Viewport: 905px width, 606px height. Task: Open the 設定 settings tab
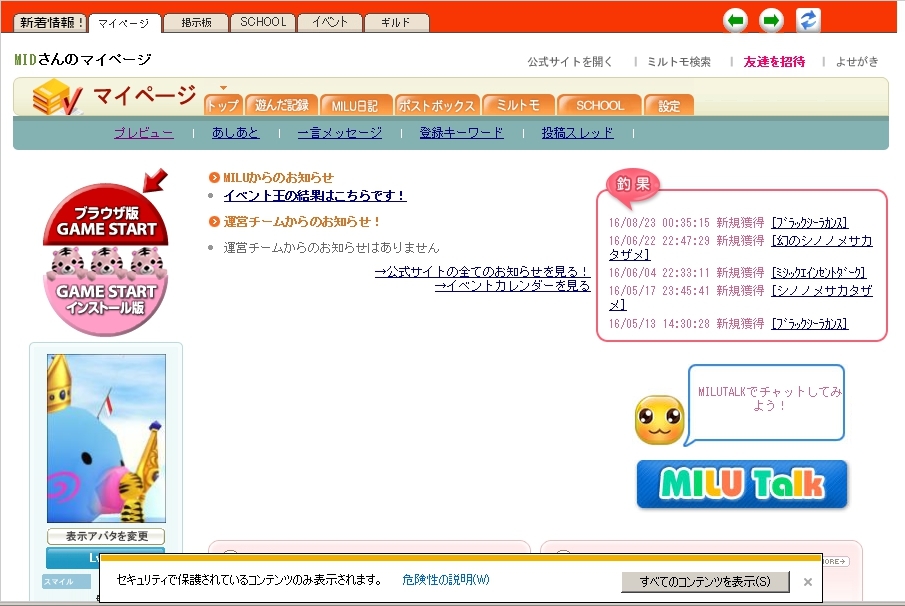[668, 105]
